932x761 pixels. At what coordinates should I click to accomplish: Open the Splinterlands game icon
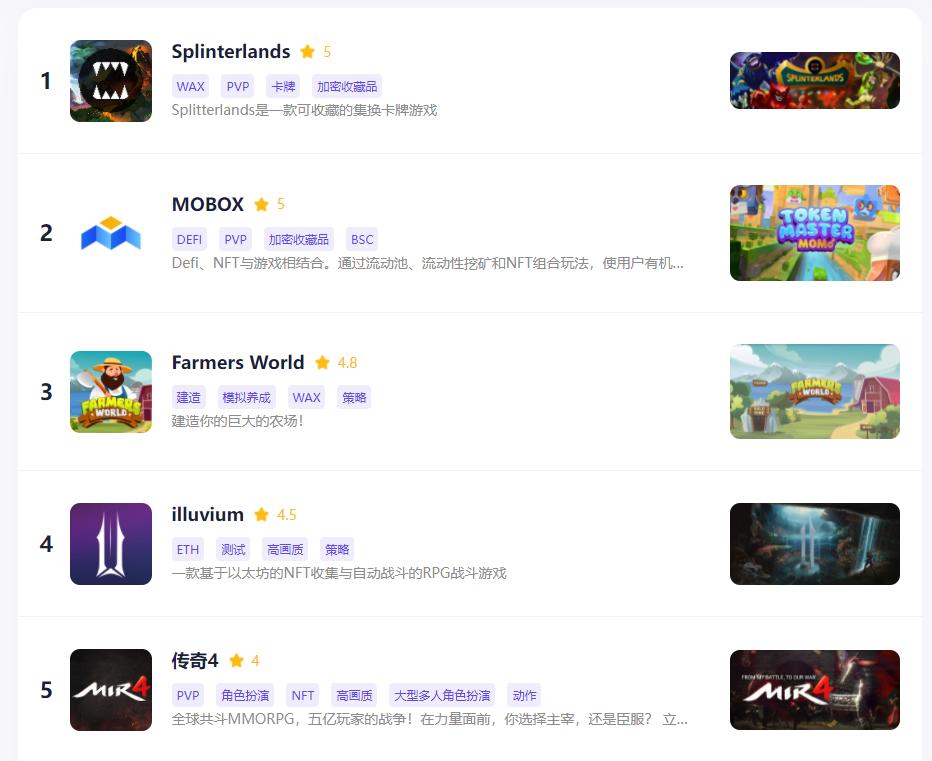click(111, 81)
